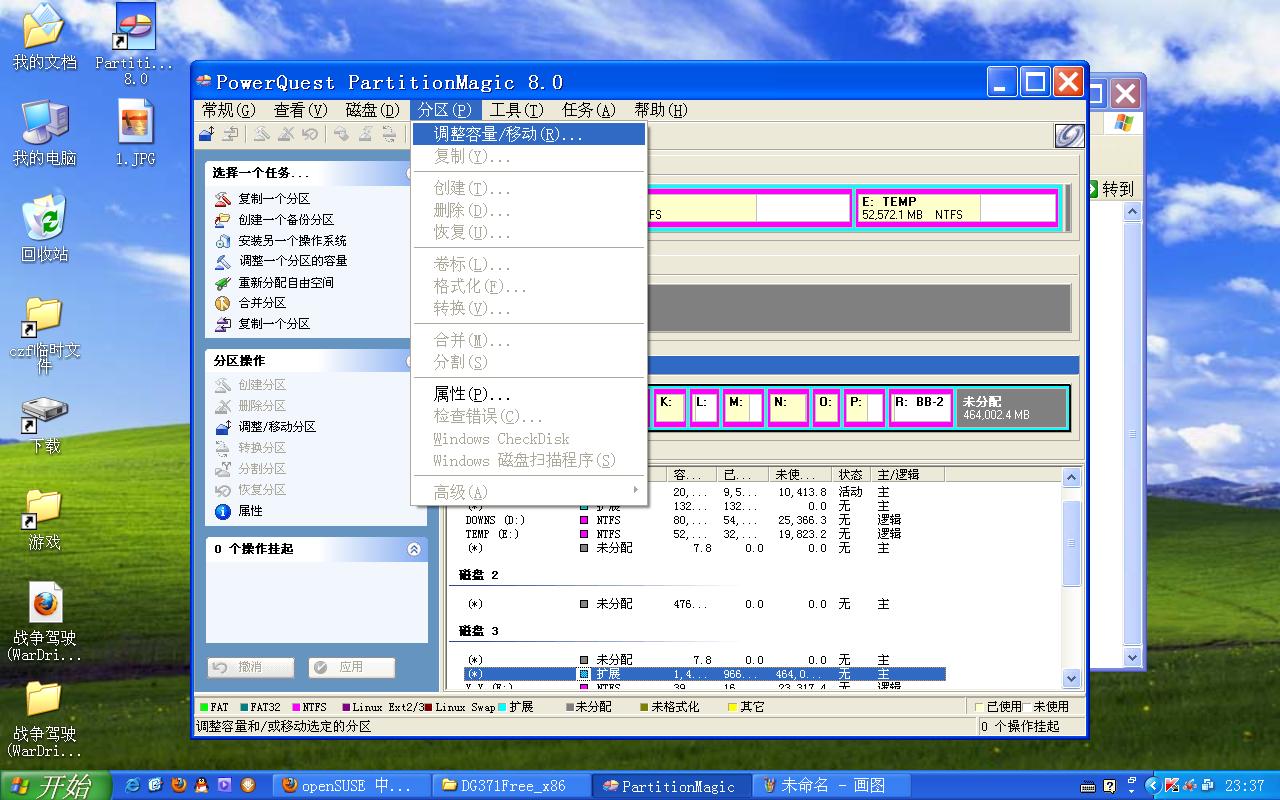Open the 帮助(H) menu
The height and width of the screenshot is (800, 1280).
coord(660,110)
